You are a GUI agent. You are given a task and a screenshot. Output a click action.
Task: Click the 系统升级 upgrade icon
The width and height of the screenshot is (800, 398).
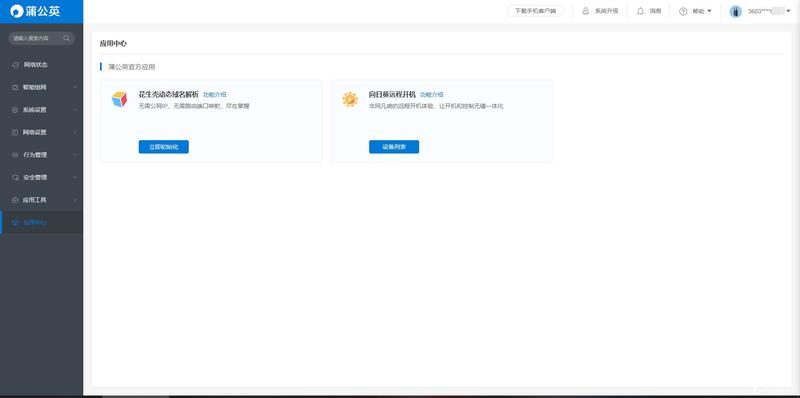[x=586, y=11]
